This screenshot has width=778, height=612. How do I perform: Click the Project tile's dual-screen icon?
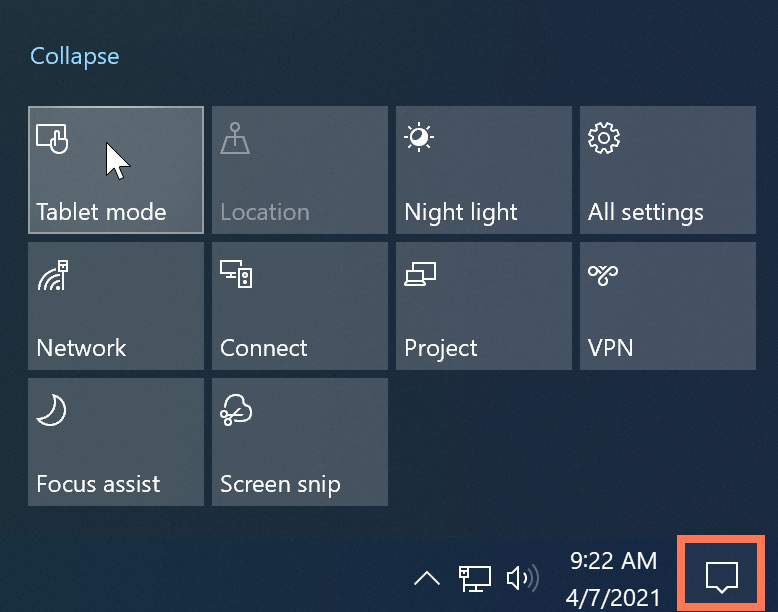[420, 273]
